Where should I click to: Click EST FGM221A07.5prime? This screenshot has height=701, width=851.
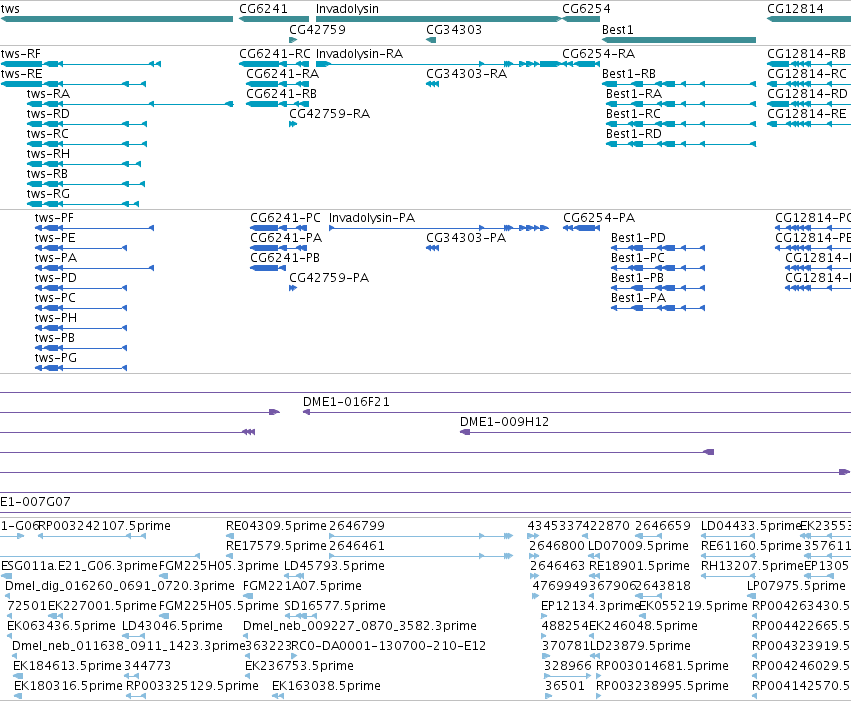pyautogui.click(x=302, y=586)
